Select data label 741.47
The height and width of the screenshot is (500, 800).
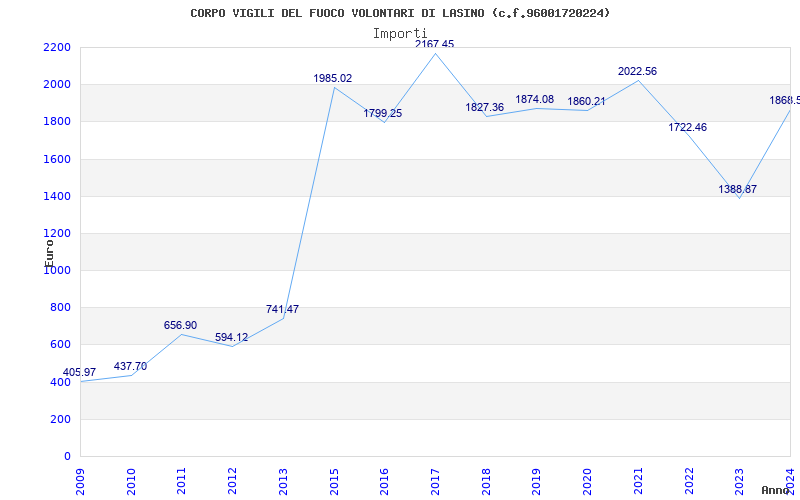[282, 309]
